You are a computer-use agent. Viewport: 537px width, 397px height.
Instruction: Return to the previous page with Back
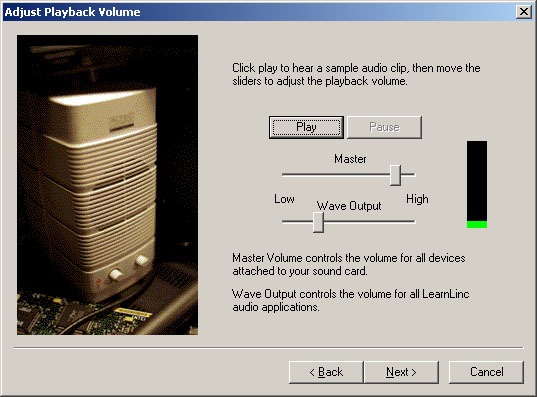326,372
